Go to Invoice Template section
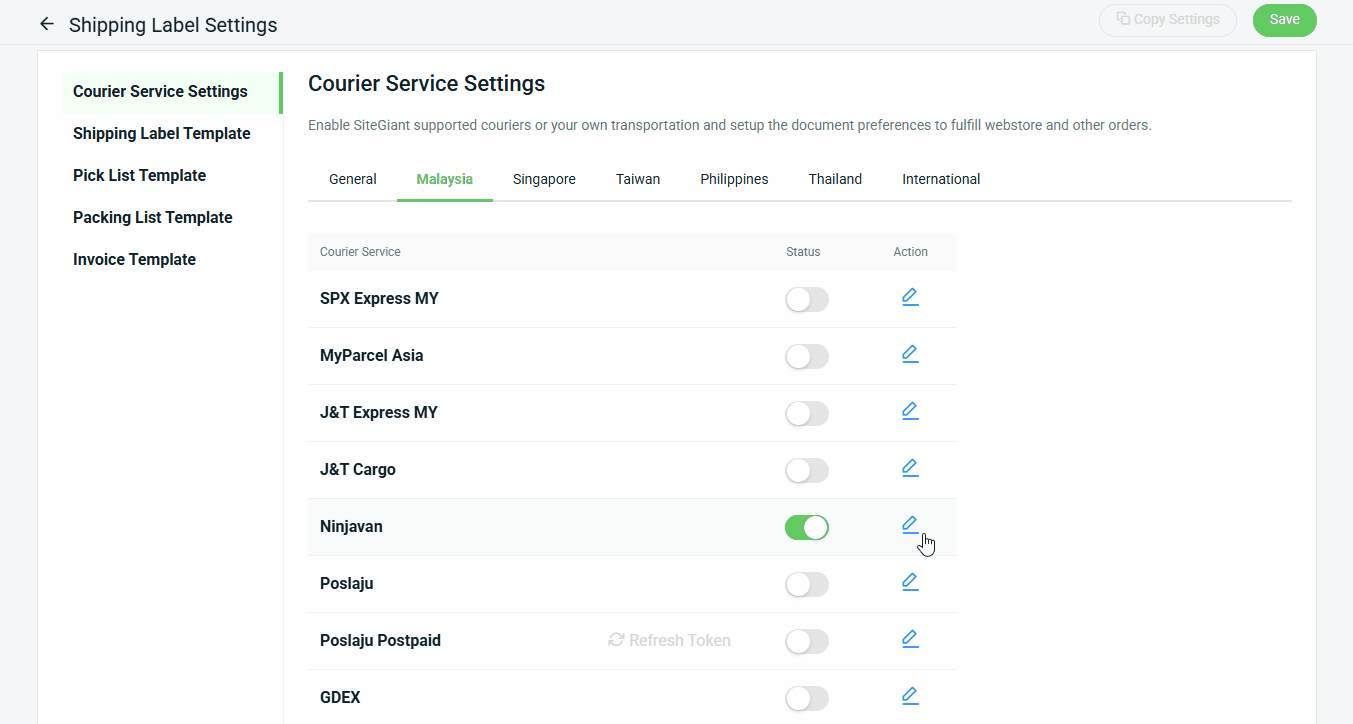 (x=134, y=260)
